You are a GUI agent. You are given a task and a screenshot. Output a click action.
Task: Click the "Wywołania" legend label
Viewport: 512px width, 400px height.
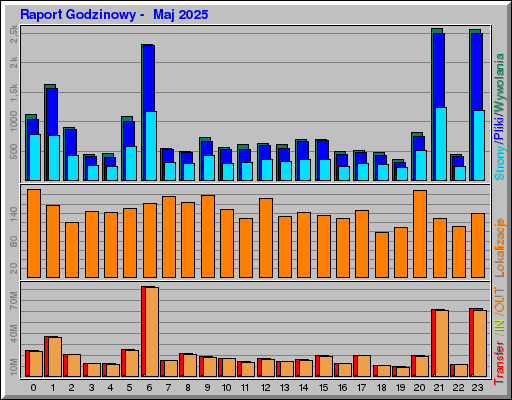499,82
